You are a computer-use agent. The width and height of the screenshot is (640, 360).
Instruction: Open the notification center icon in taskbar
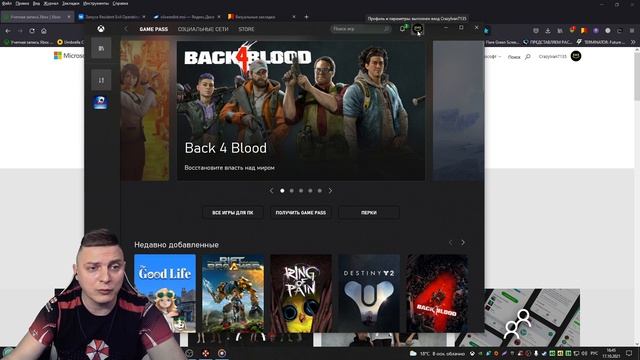coord(630,353)
